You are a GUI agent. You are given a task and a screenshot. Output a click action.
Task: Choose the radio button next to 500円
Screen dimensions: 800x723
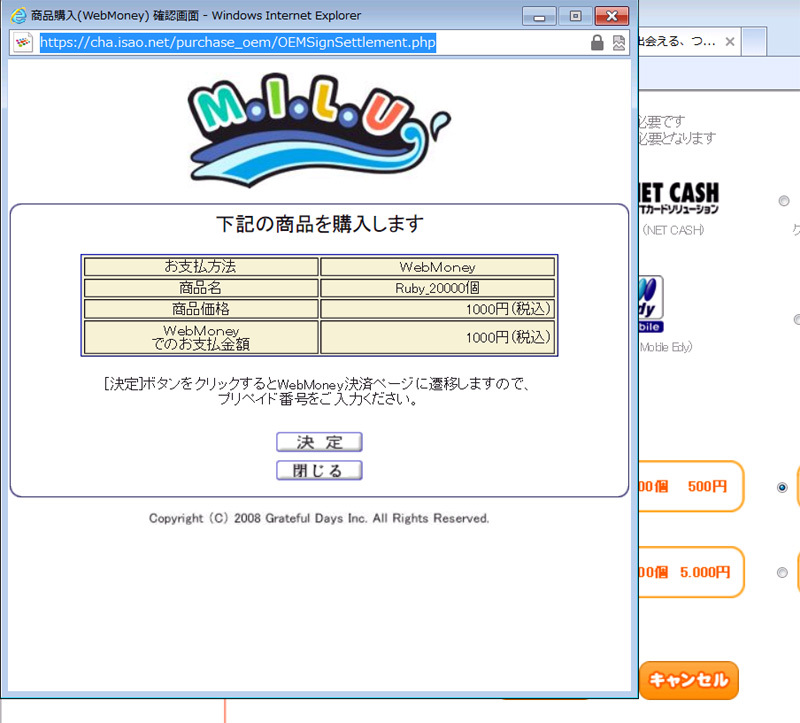pos(782,487)
